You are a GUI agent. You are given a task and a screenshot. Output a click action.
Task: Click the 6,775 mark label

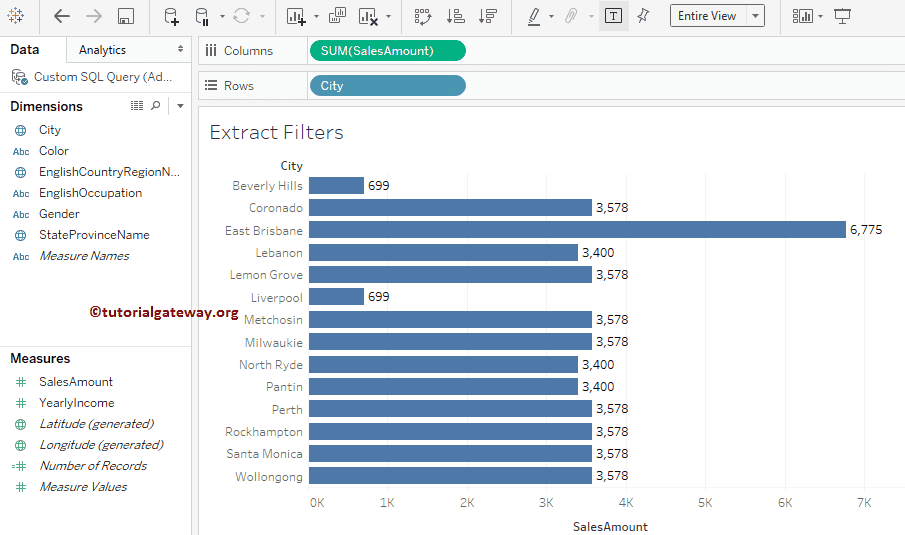(866, 230)
